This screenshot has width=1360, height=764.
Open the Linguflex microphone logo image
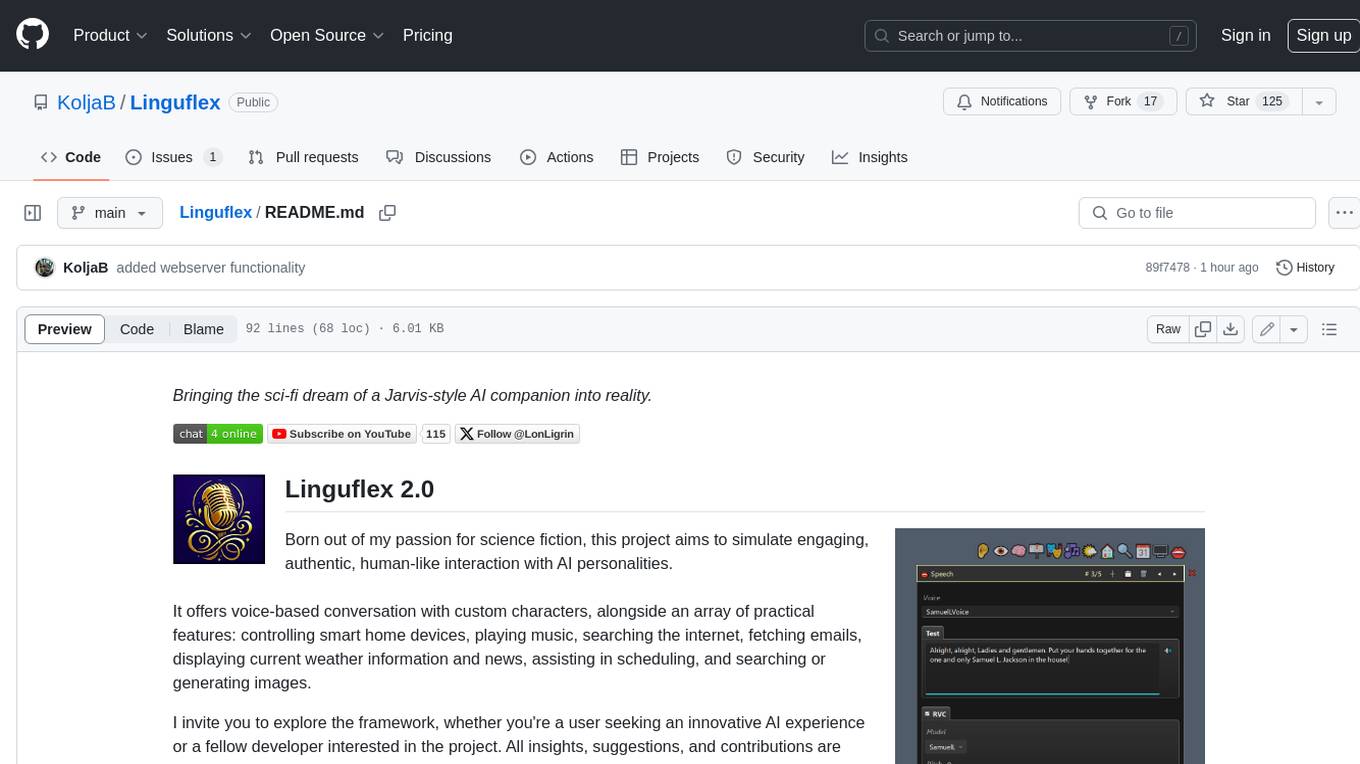click(219, 519)
